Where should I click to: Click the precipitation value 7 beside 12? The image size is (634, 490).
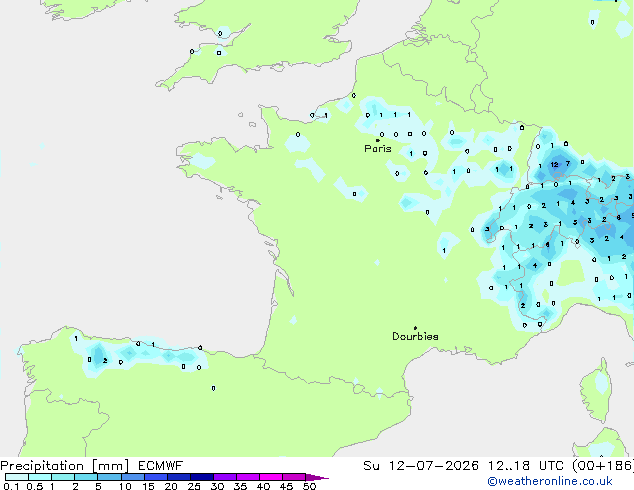click(568, 164)
